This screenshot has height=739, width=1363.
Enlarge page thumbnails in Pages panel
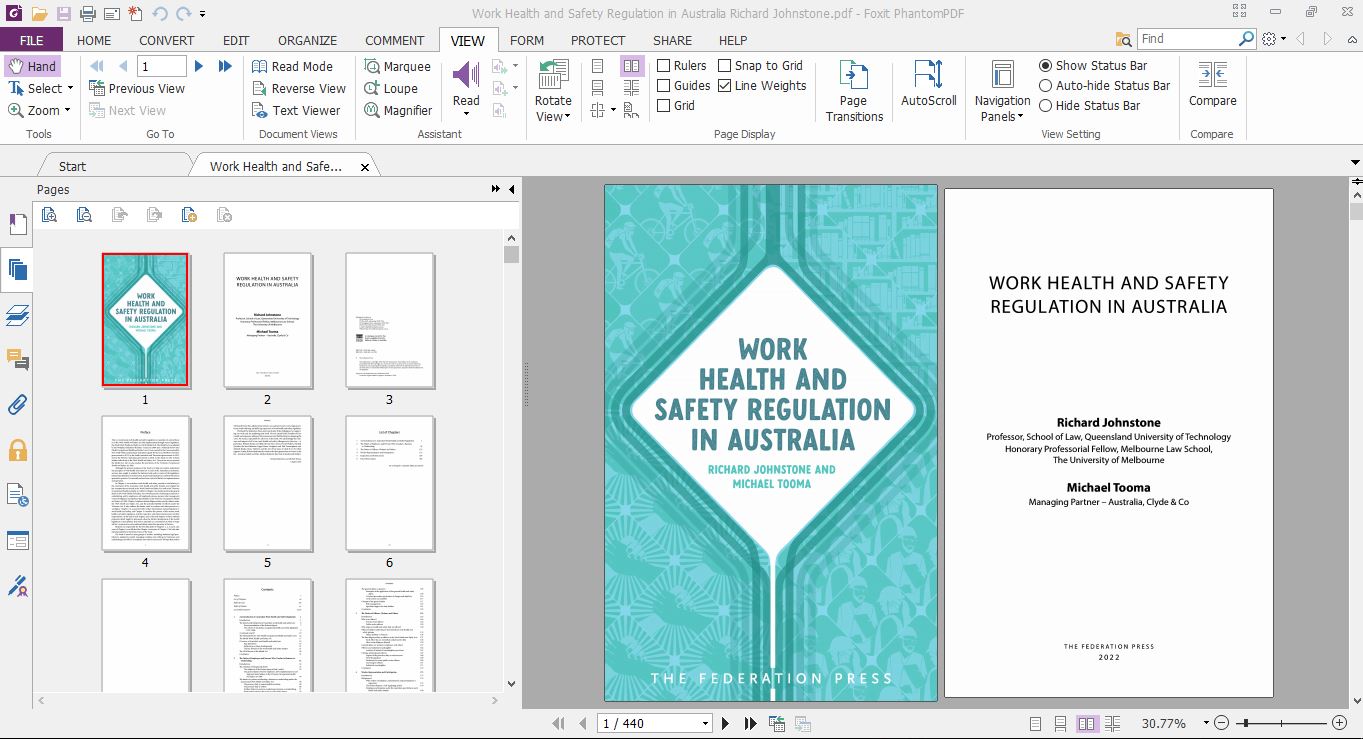(x=50, y=214)
